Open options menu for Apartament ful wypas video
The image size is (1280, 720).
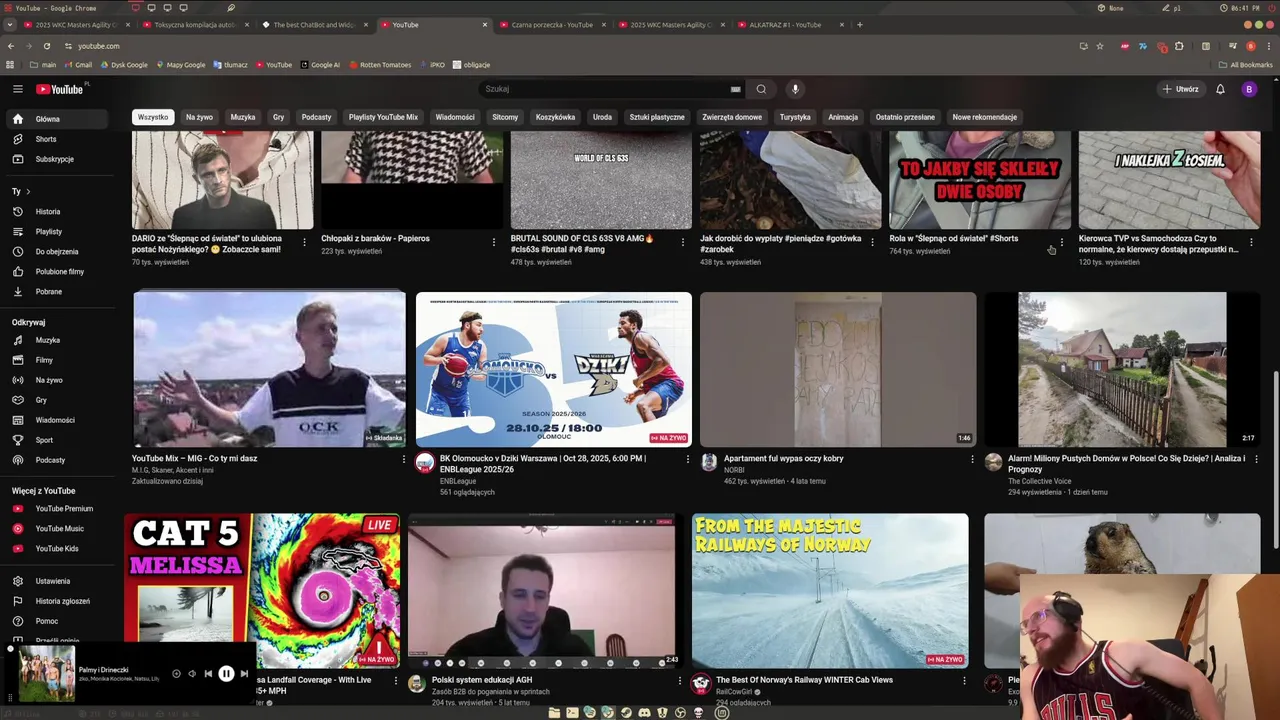coord(972,460)
